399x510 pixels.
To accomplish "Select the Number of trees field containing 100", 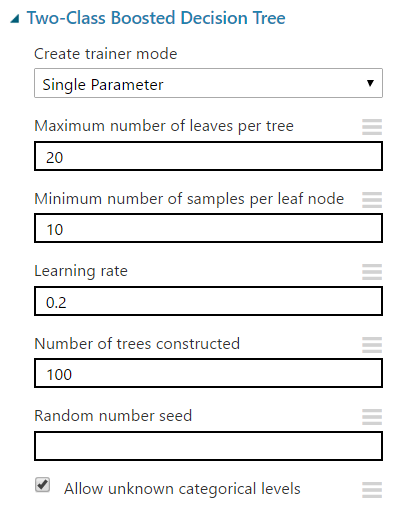I will point(208,373).
